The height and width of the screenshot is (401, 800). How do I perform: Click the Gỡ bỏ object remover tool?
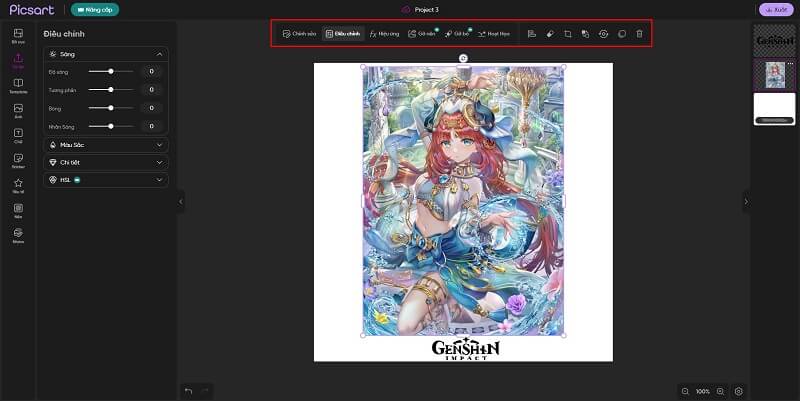click(x=458, y=34)
